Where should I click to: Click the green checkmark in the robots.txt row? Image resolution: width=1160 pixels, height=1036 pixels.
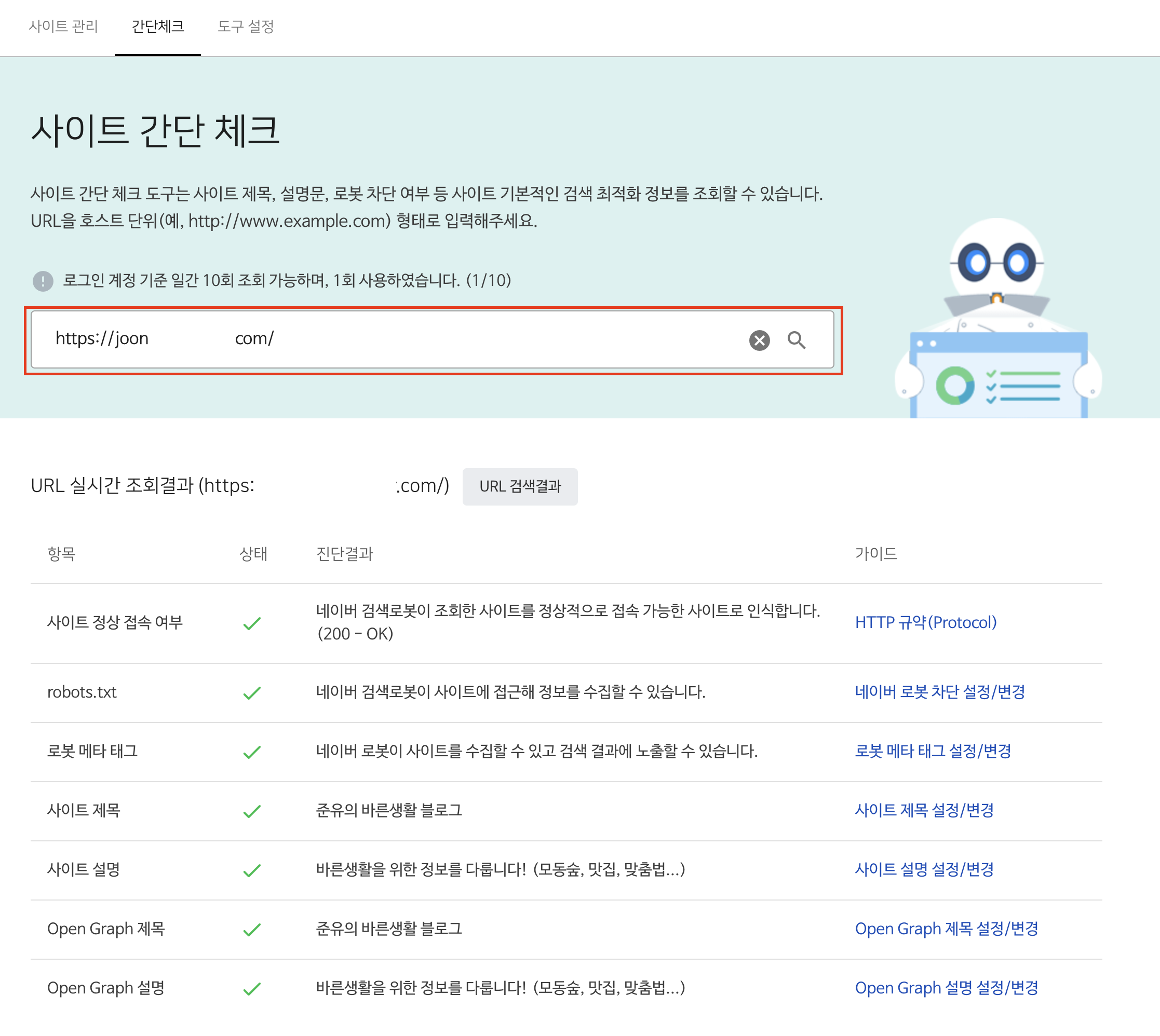click(251, 693)
